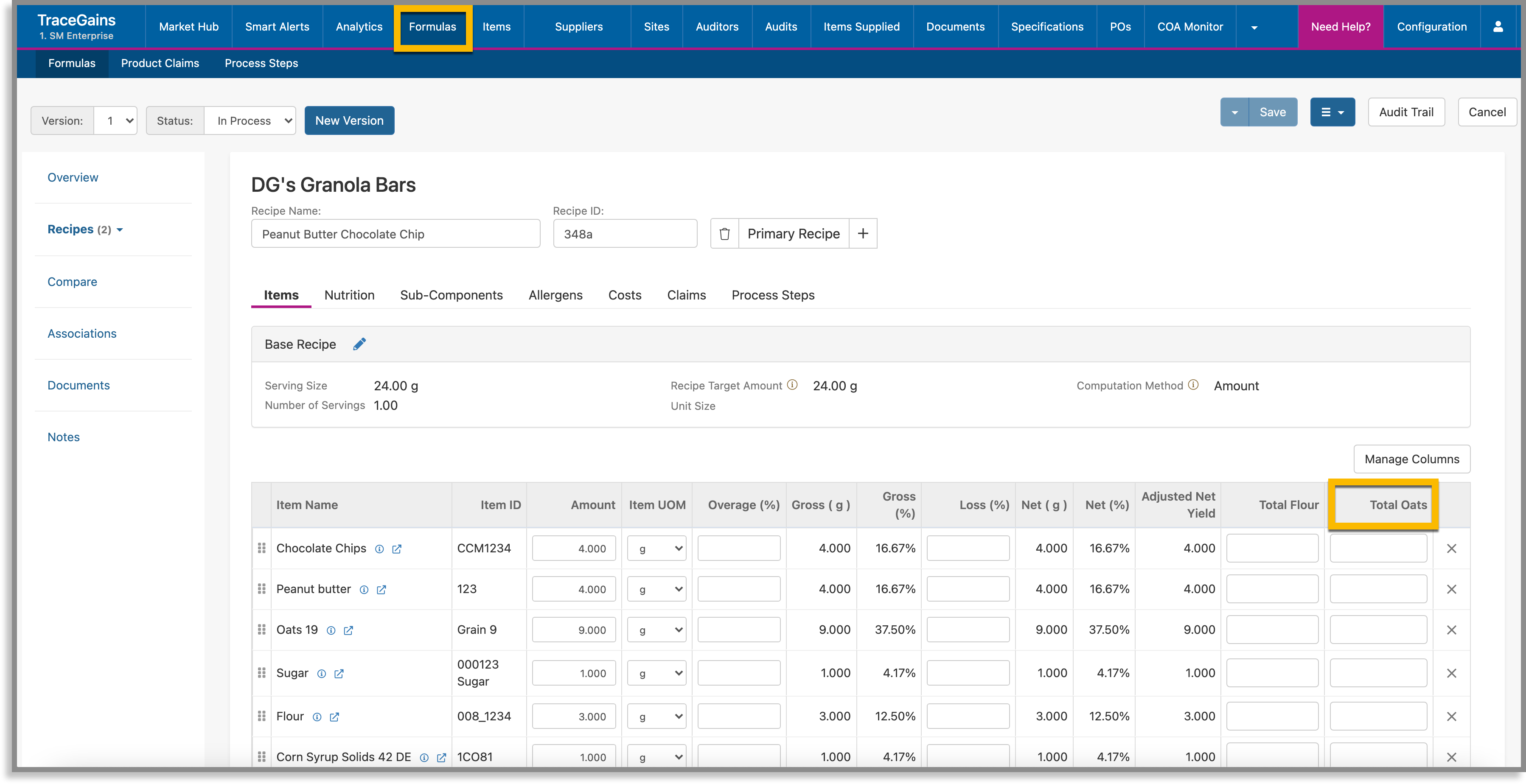This screenshot has width=1526, height=784.
Task: Expand the Save options arrow
Action: click(1234, 112)
